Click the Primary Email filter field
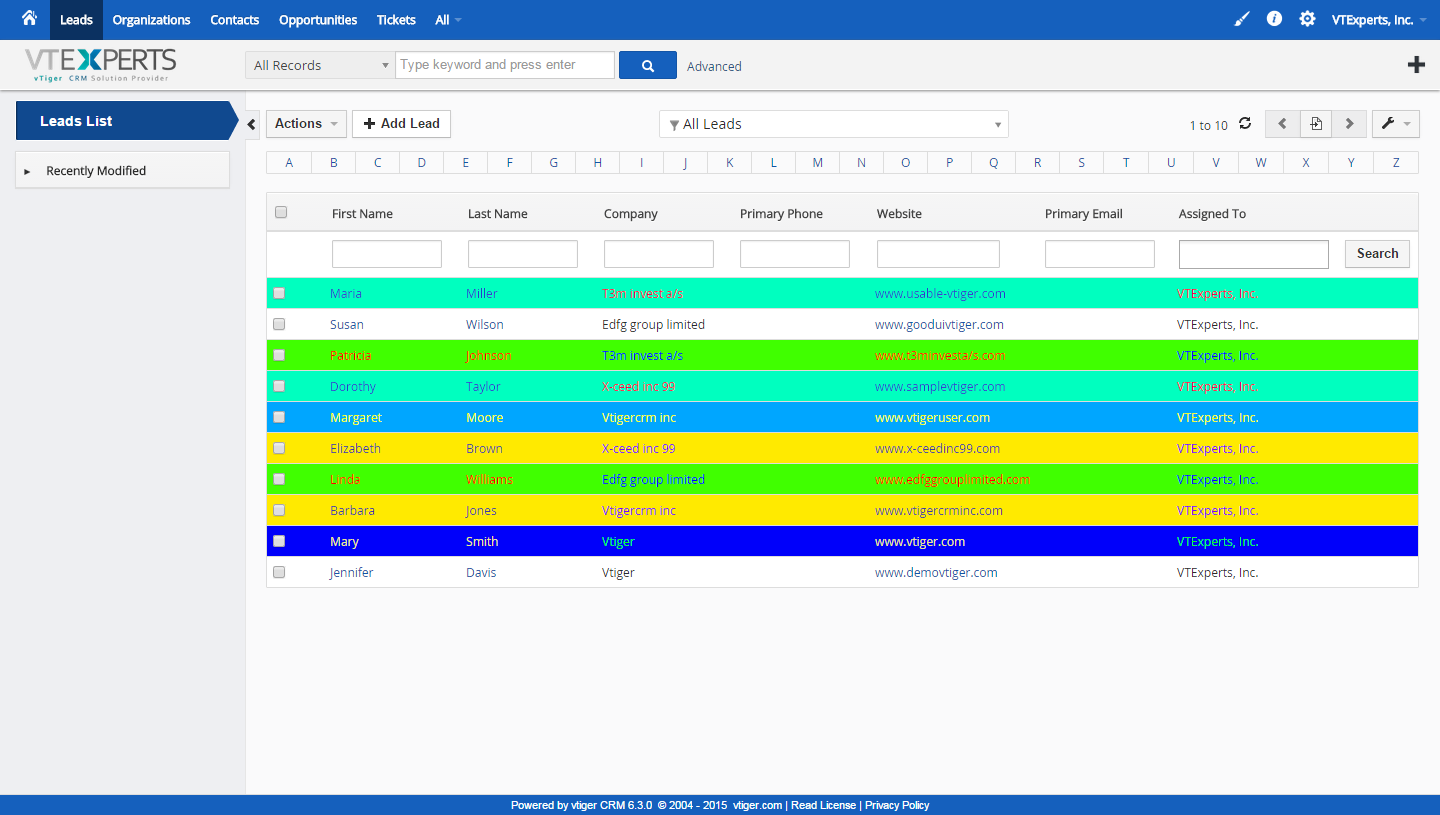This screenshot has width=1440, height=815. pyautogui.click(x=1100, y=254)
